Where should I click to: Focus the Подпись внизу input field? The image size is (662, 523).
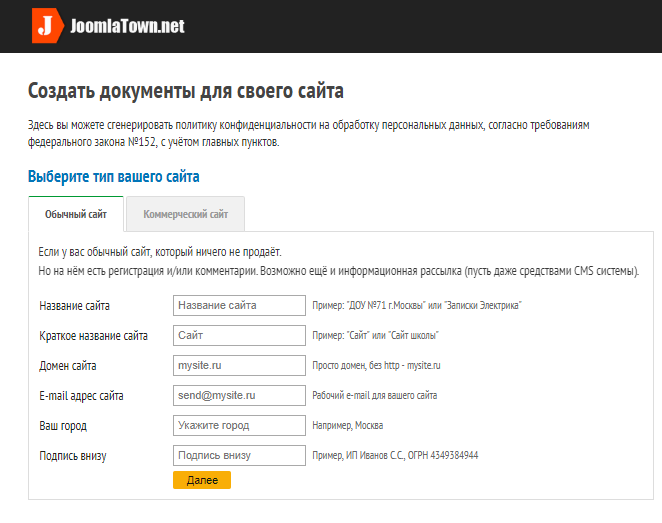(x=239, y=455)
